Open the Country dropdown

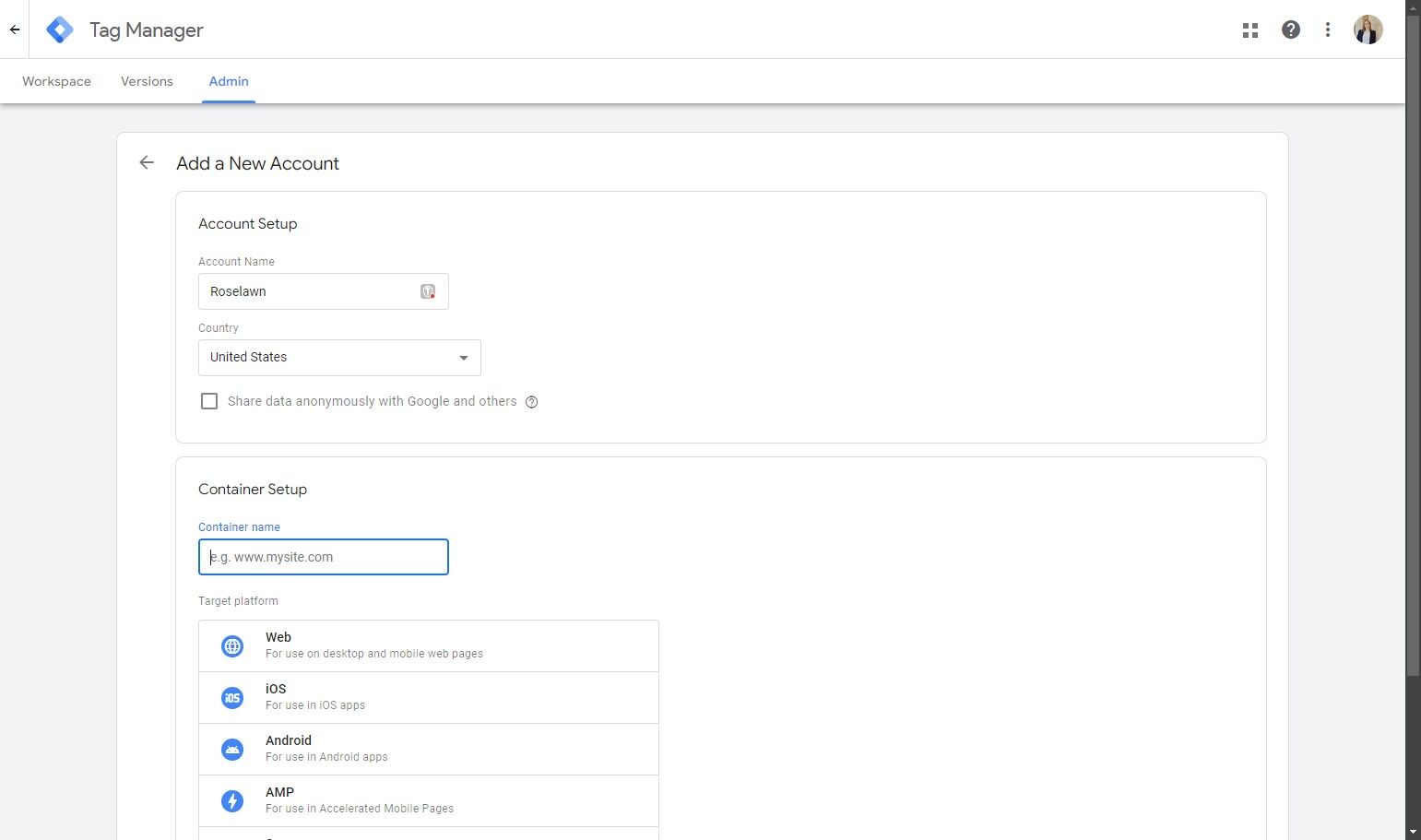click(339, 358)
